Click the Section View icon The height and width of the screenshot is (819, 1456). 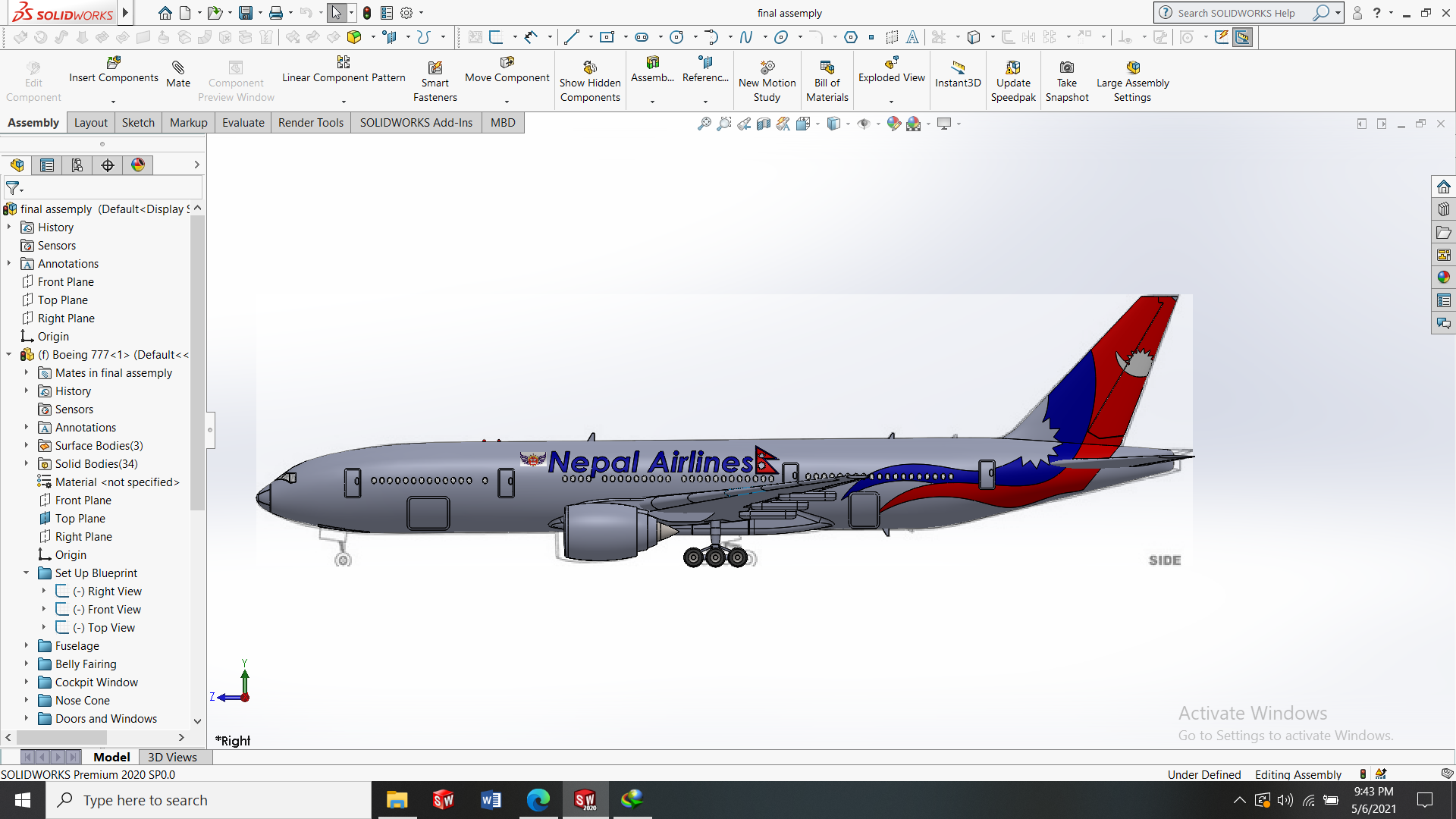click(x=764, y=124)
